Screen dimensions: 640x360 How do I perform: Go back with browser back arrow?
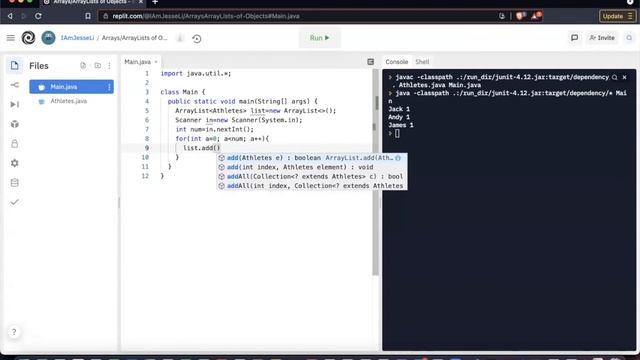coord(10,16)
